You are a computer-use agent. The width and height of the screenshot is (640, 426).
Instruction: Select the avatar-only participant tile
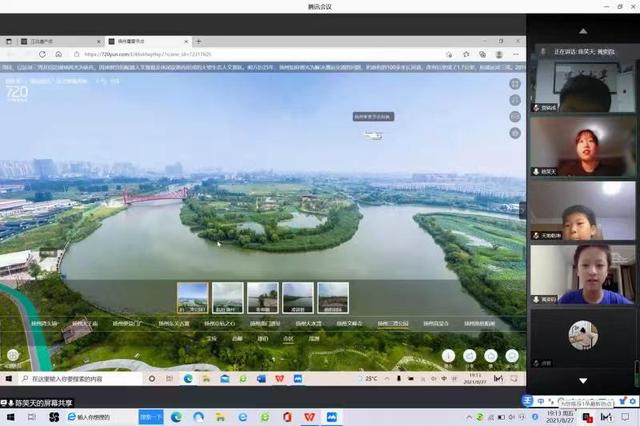[x=583, y=339]
